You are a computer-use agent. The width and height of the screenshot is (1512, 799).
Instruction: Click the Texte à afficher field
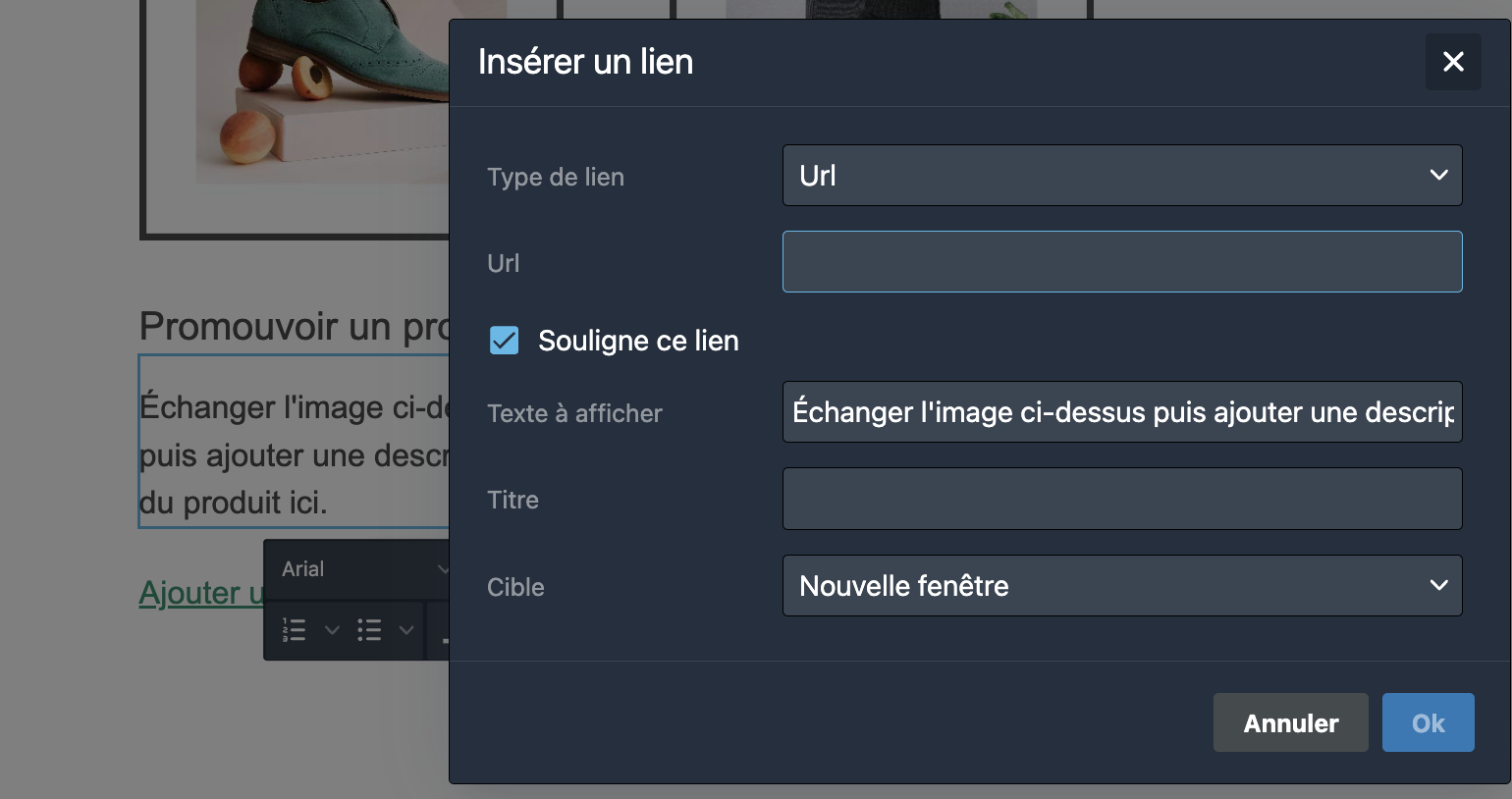1121,412
